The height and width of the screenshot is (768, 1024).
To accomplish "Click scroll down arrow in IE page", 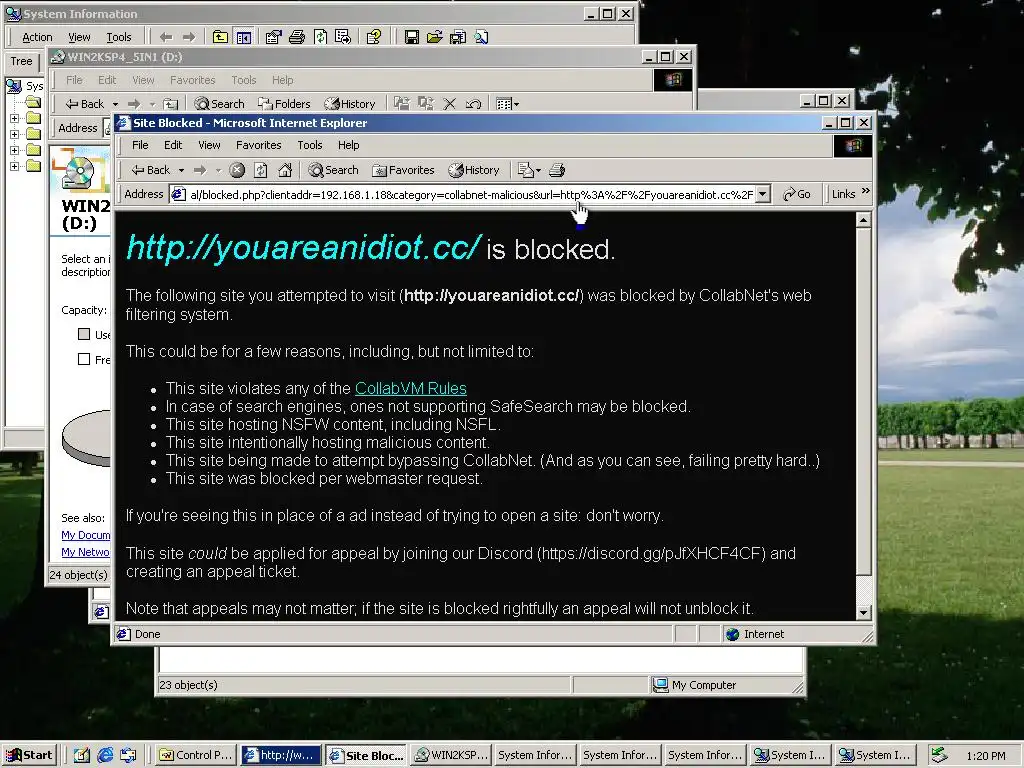I will [864, 613].
